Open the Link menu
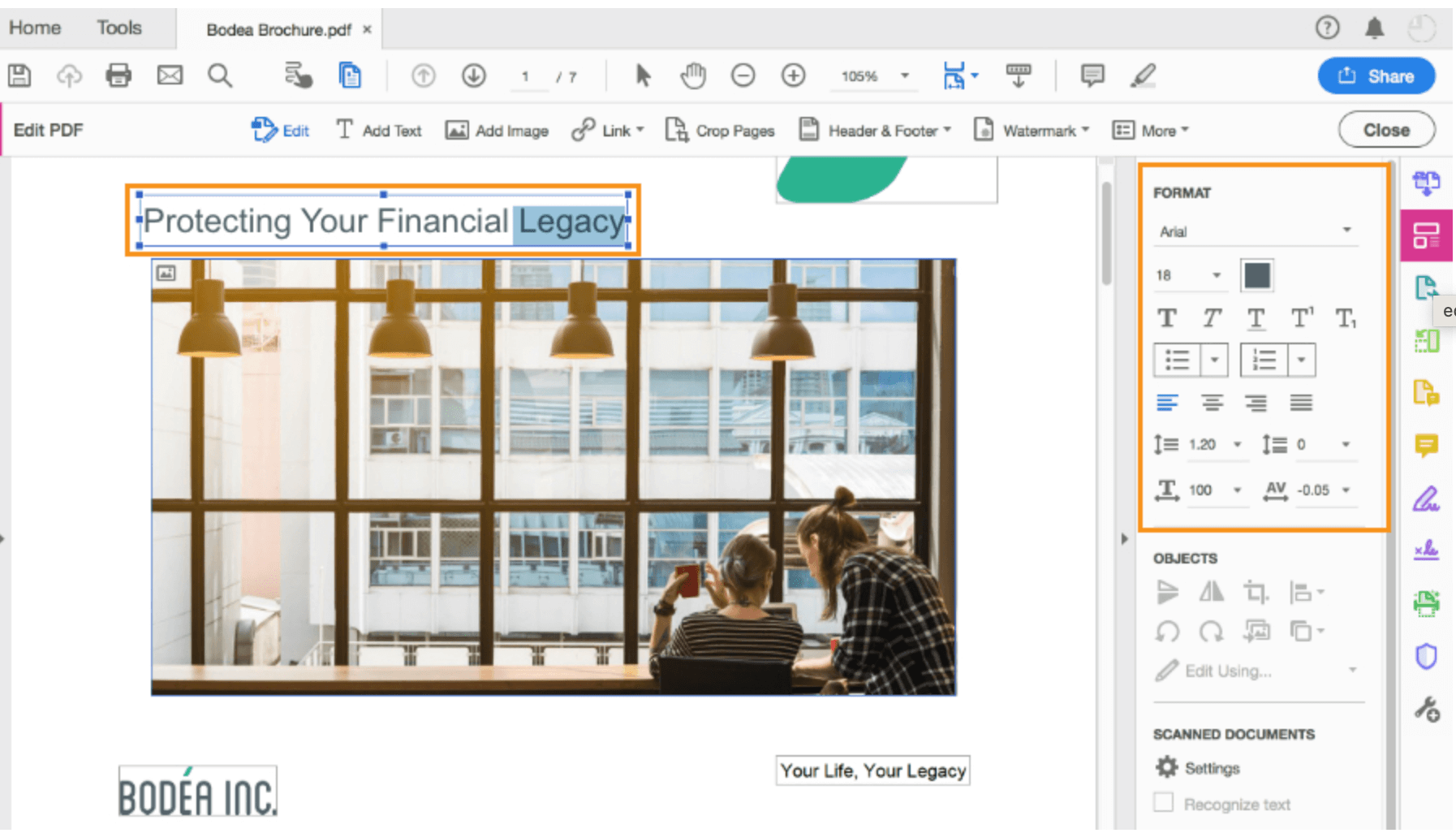 click(608, 130)
